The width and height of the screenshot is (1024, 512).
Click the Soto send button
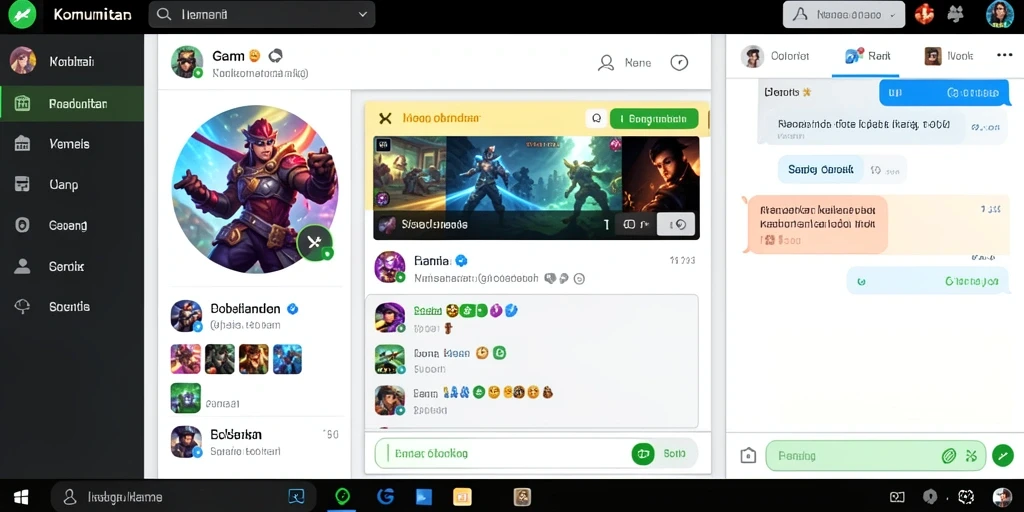tap(675, 453)
